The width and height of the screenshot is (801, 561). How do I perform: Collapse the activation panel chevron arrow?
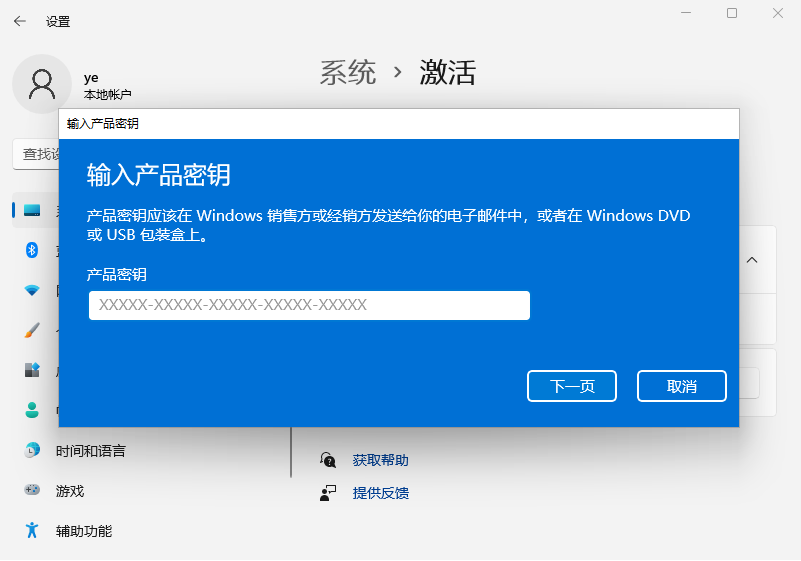click(x=752, y=260)
